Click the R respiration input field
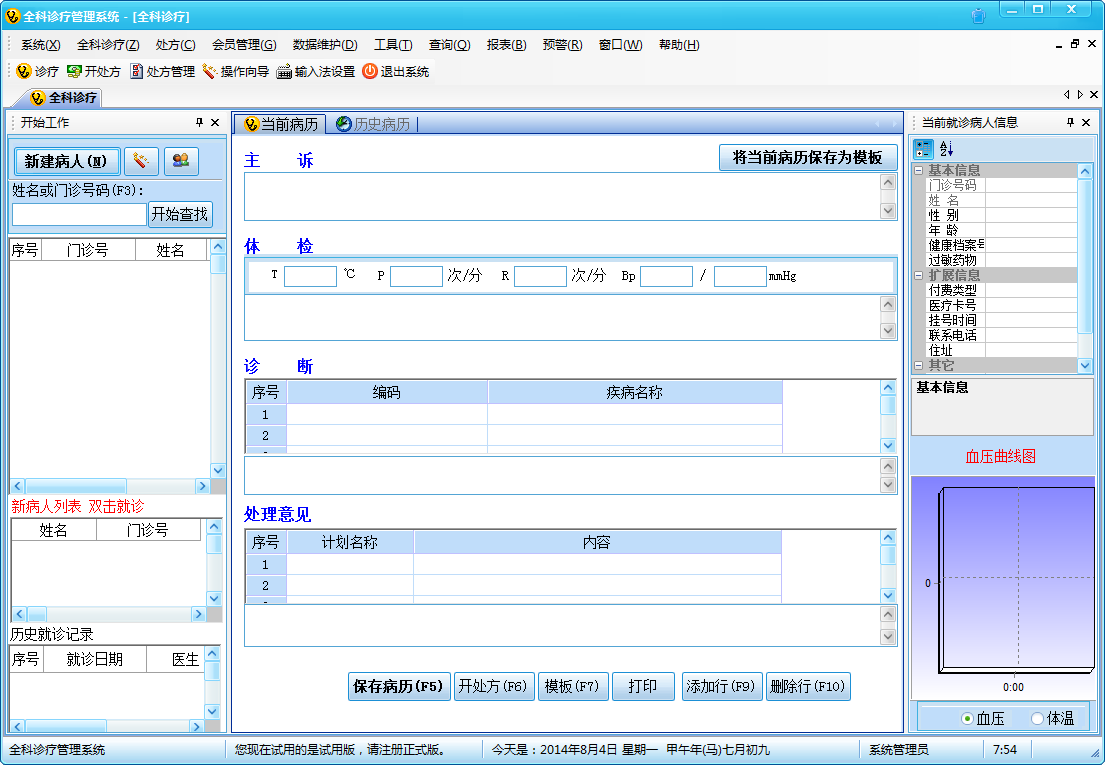1105x765 pixels. point(541,276)
